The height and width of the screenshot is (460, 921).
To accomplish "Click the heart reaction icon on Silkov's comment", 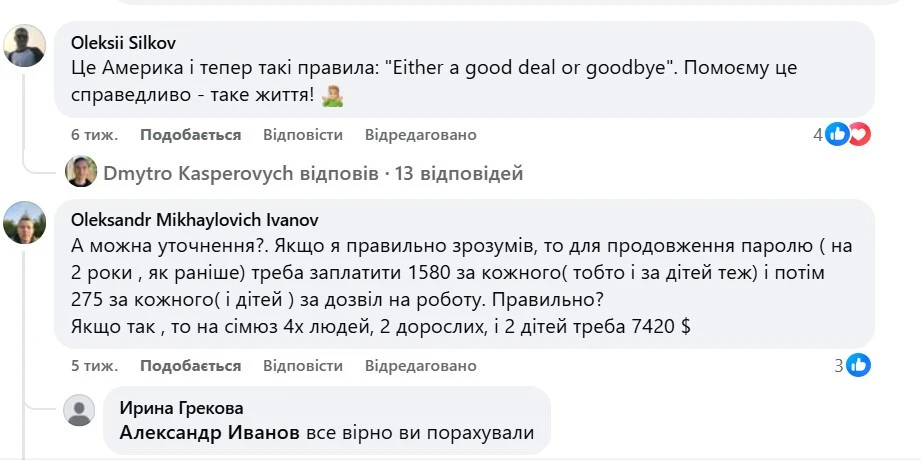I will pyautogui.click(x=858, y=134).
